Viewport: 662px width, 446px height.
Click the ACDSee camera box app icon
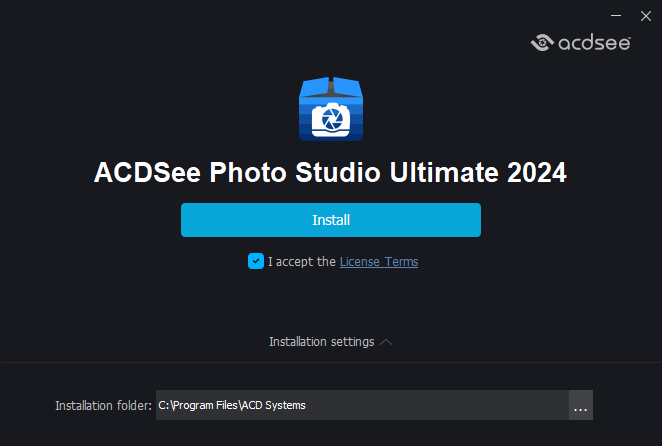pos(330,108)
